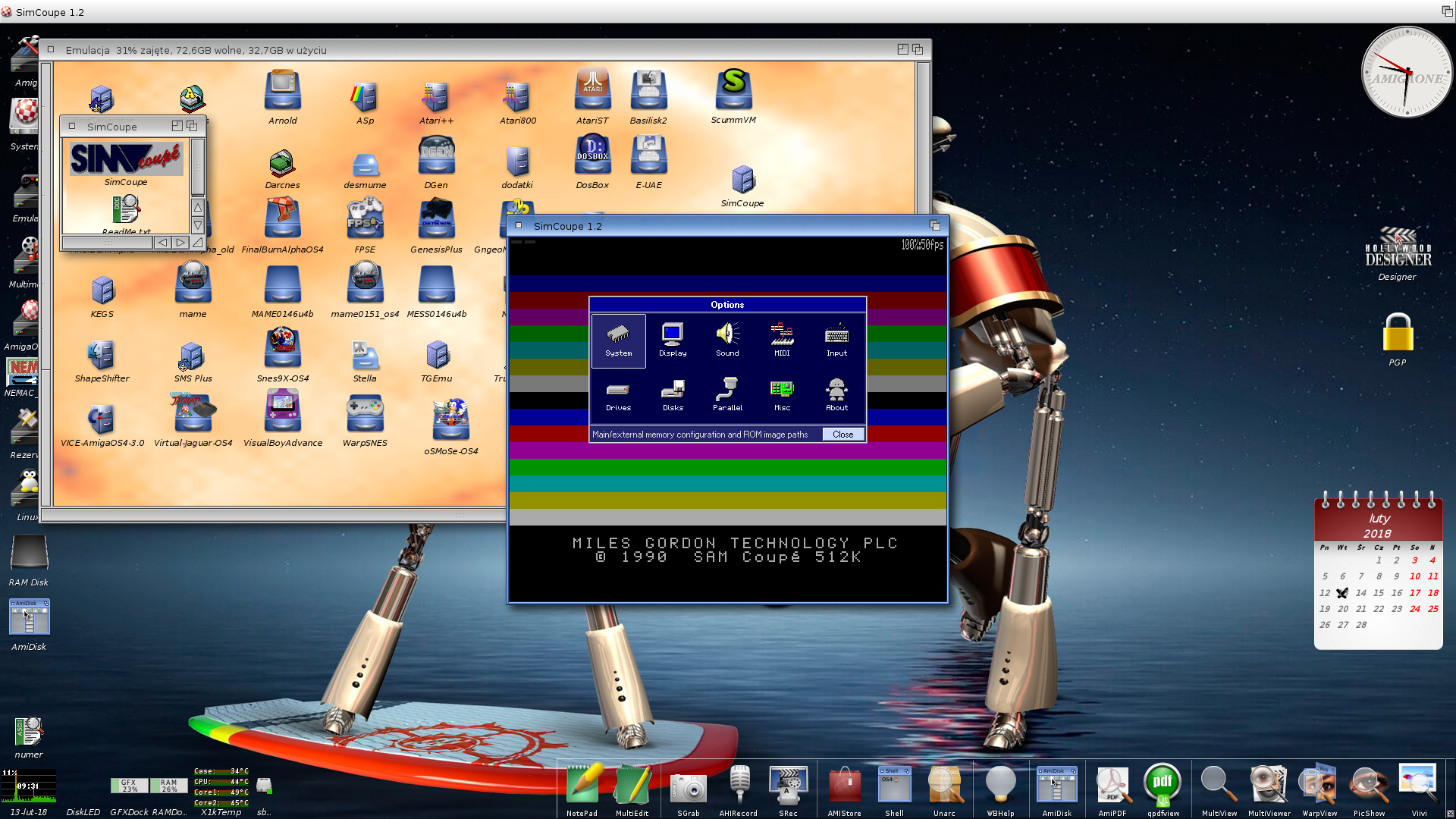Image resolution: width=1456 pixels, height=819 pixels.
Task: Open the DGen drawer icon
Action: [x=436, y=162]
